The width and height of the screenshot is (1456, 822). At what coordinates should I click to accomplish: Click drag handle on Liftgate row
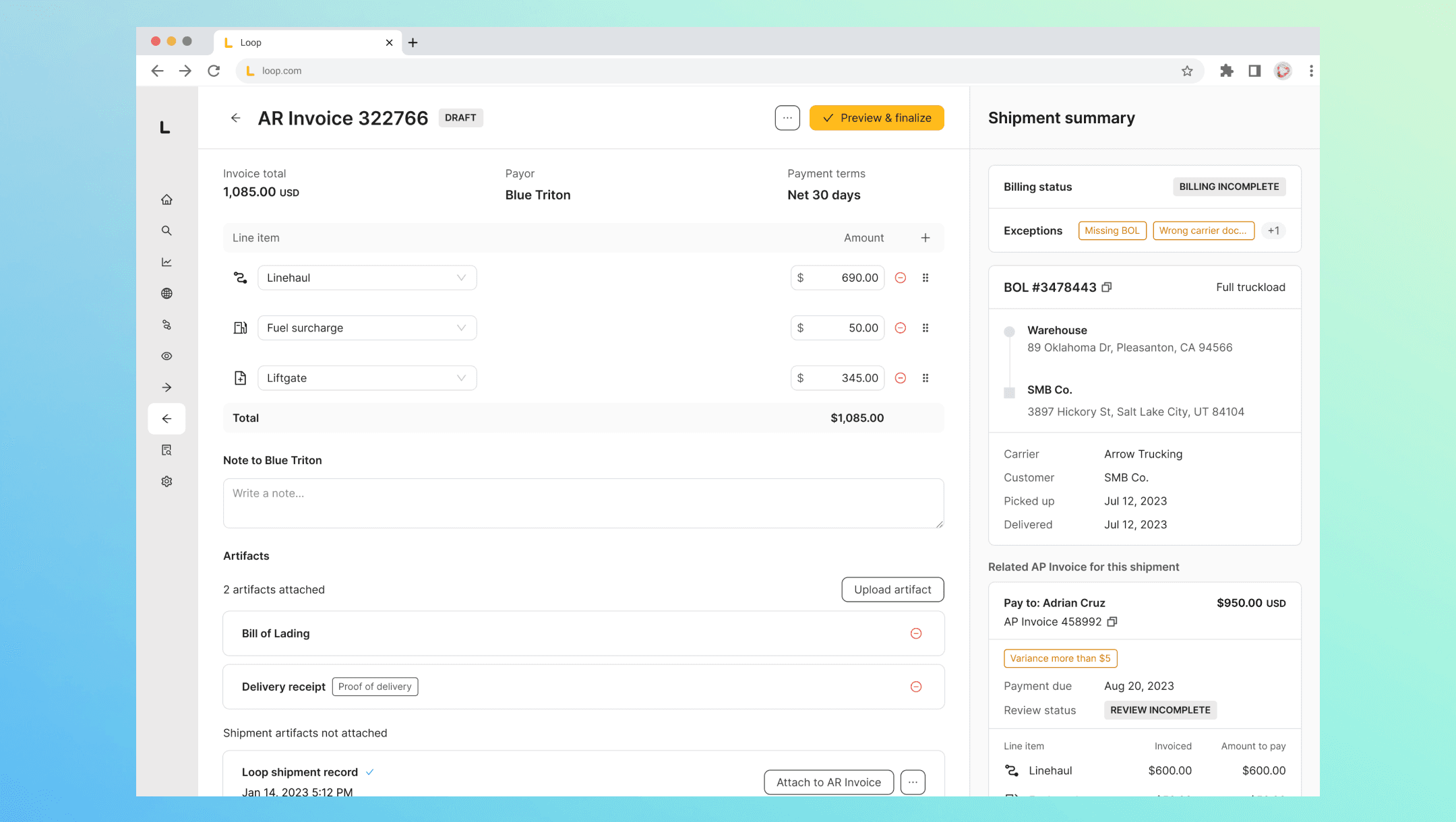point(926,378)
